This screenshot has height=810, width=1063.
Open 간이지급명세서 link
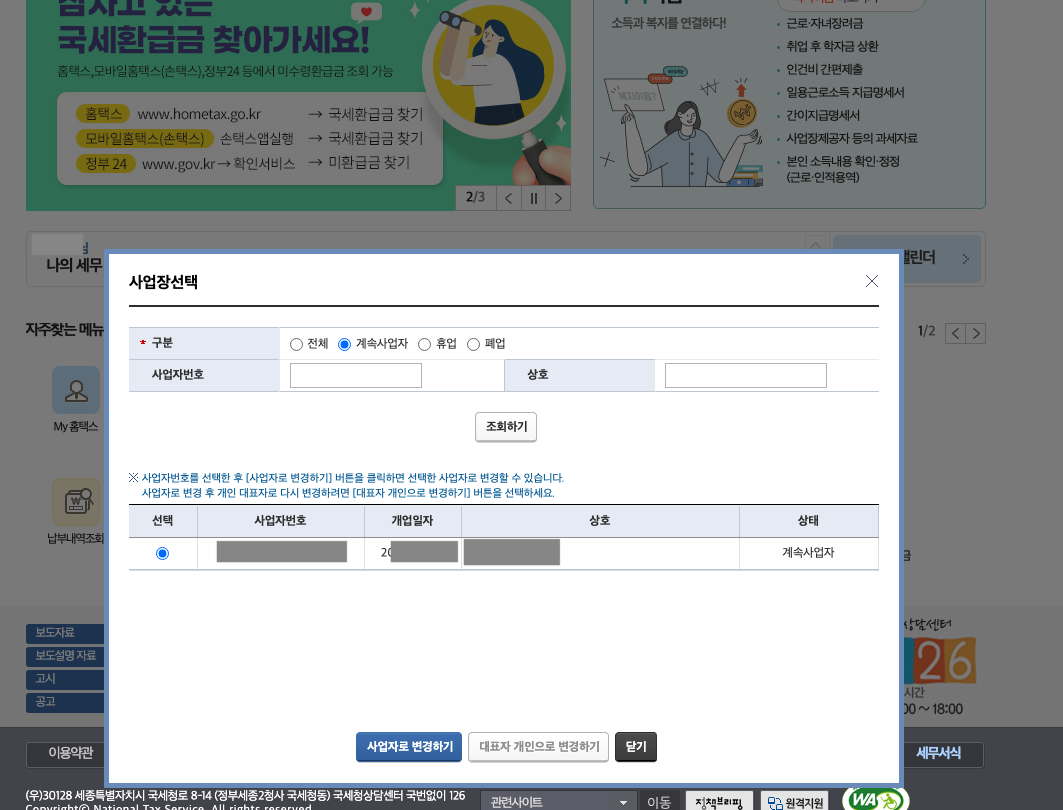click(x=822, y=116)
